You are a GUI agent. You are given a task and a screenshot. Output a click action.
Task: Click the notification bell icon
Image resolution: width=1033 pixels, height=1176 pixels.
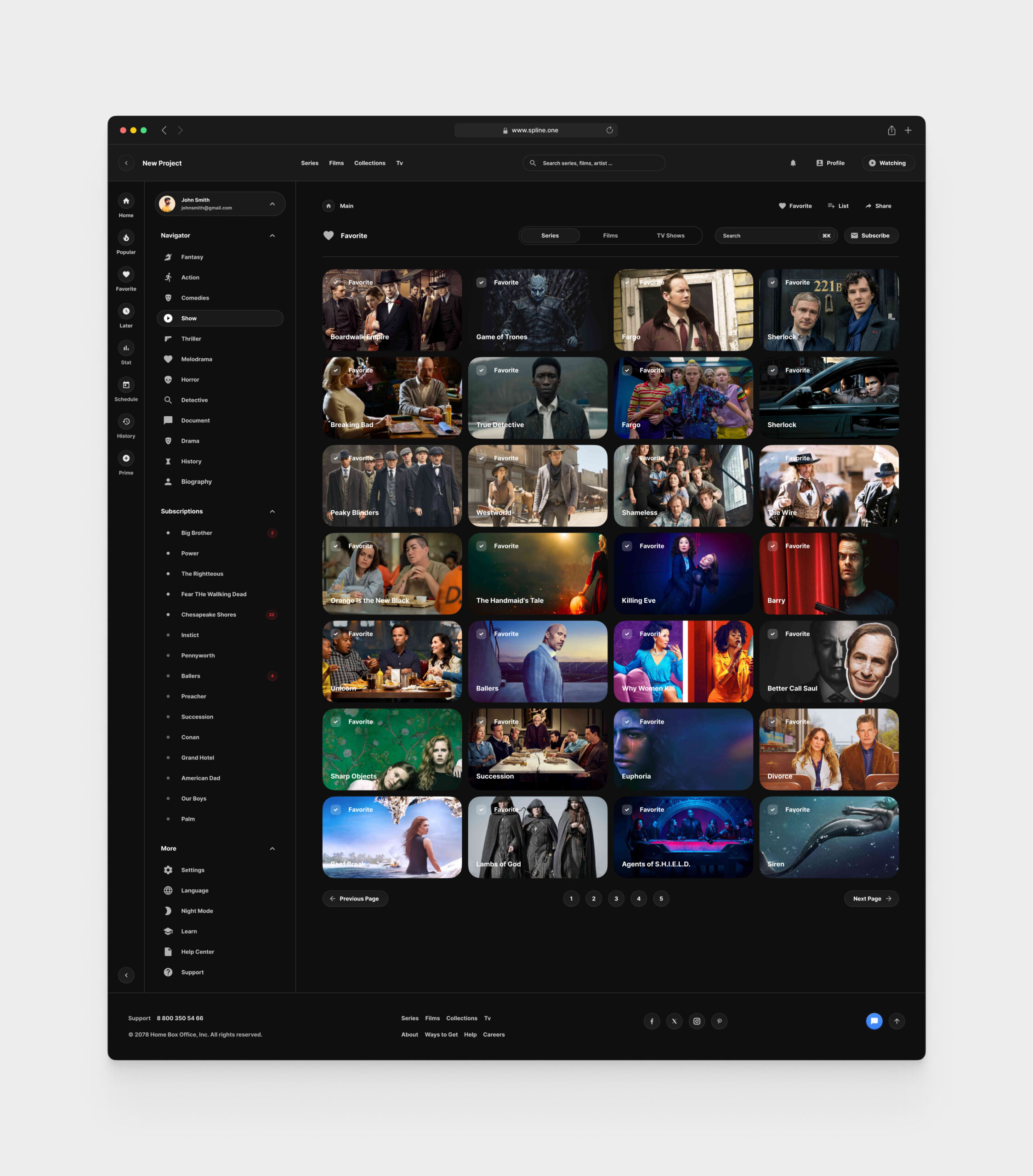[793, 163]
